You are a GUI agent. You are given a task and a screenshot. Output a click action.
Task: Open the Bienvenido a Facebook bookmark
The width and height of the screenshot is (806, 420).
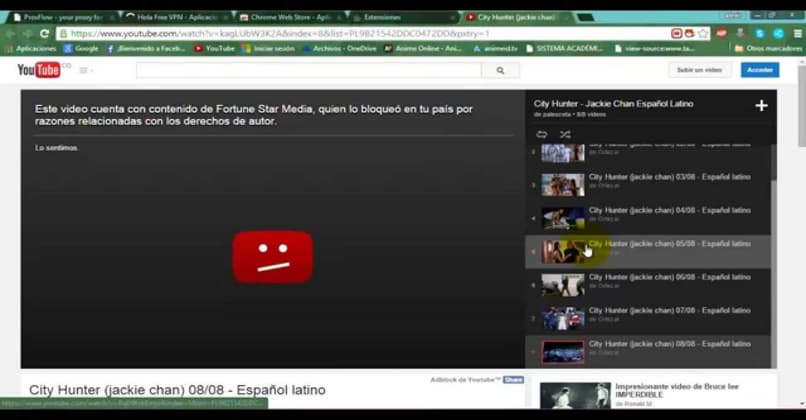146,48
